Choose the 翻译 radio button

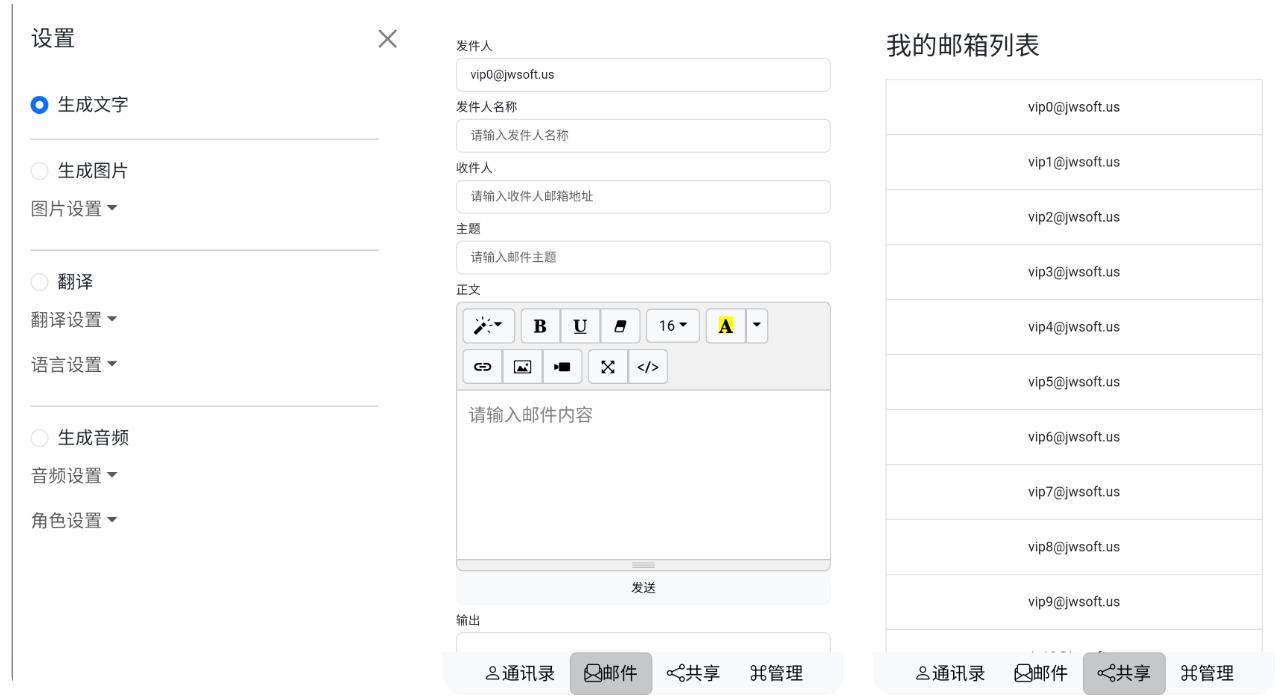[40, 282]
